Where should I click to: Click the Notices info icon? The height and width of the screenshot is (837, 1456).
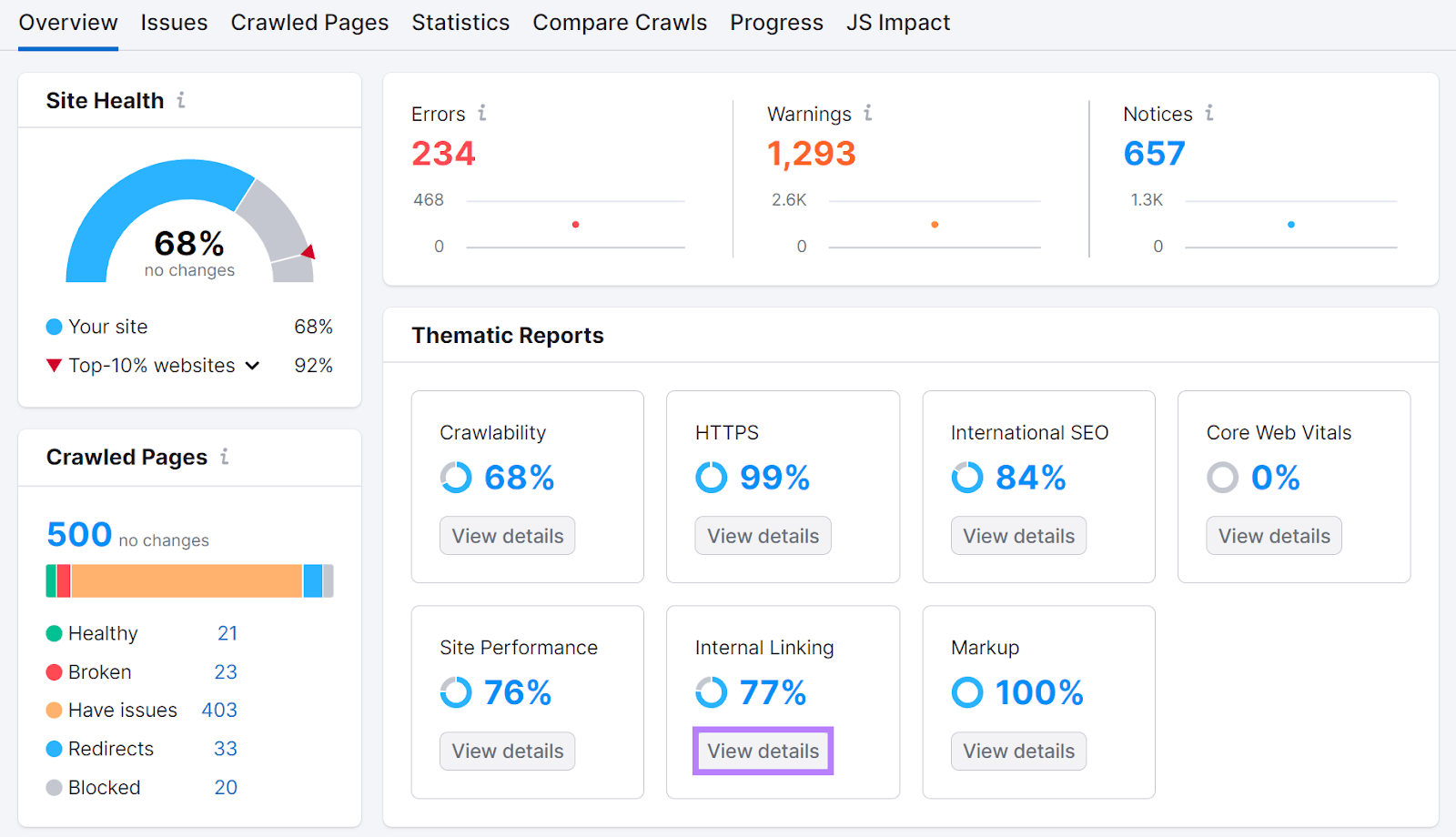pos(1209,114)
